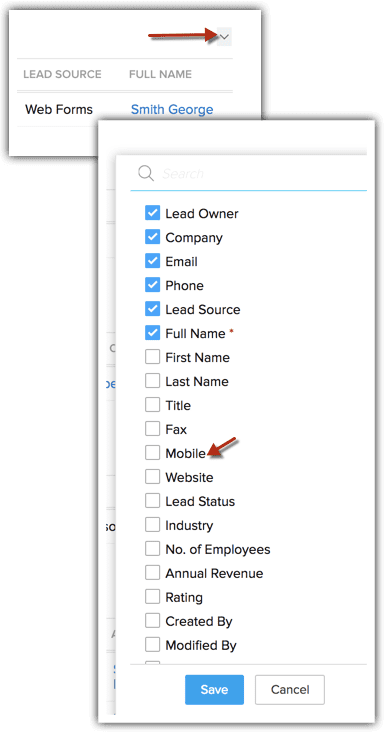This screenshot has width=384, height=732.
Task: Disable the Email column checkbox
Action: (x=152, y=261)
